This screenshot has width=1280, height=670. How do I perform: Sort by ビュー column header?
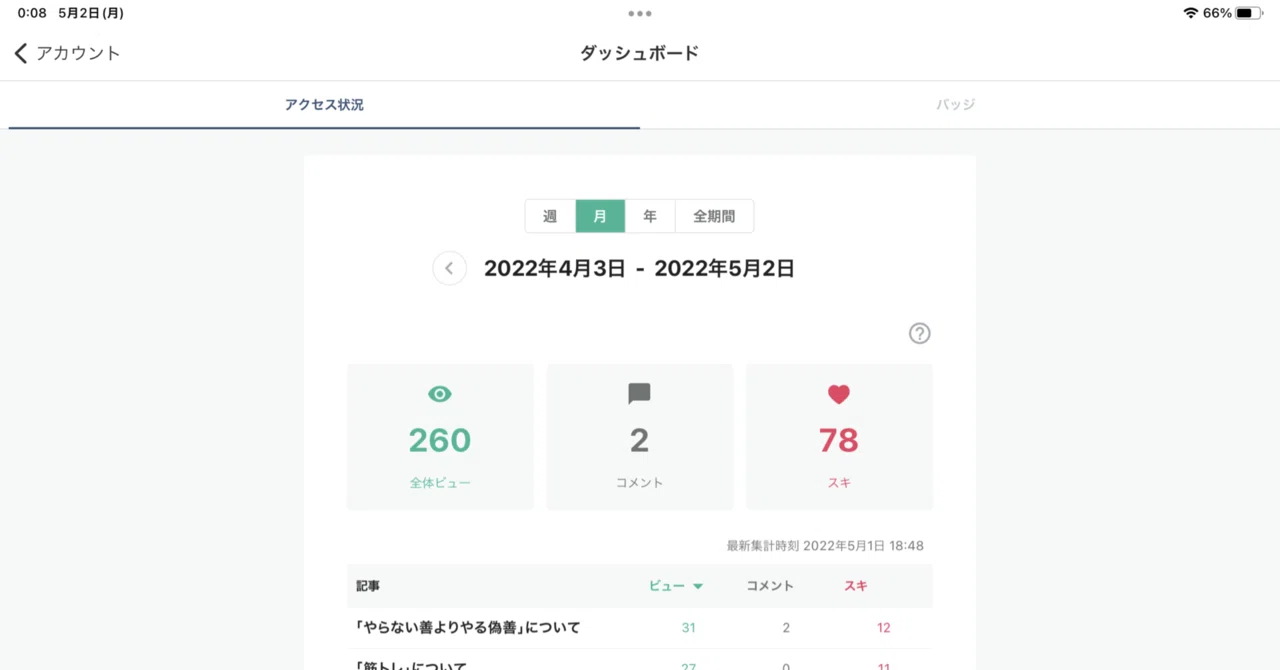pyautogui.click(x=676, y=586)
